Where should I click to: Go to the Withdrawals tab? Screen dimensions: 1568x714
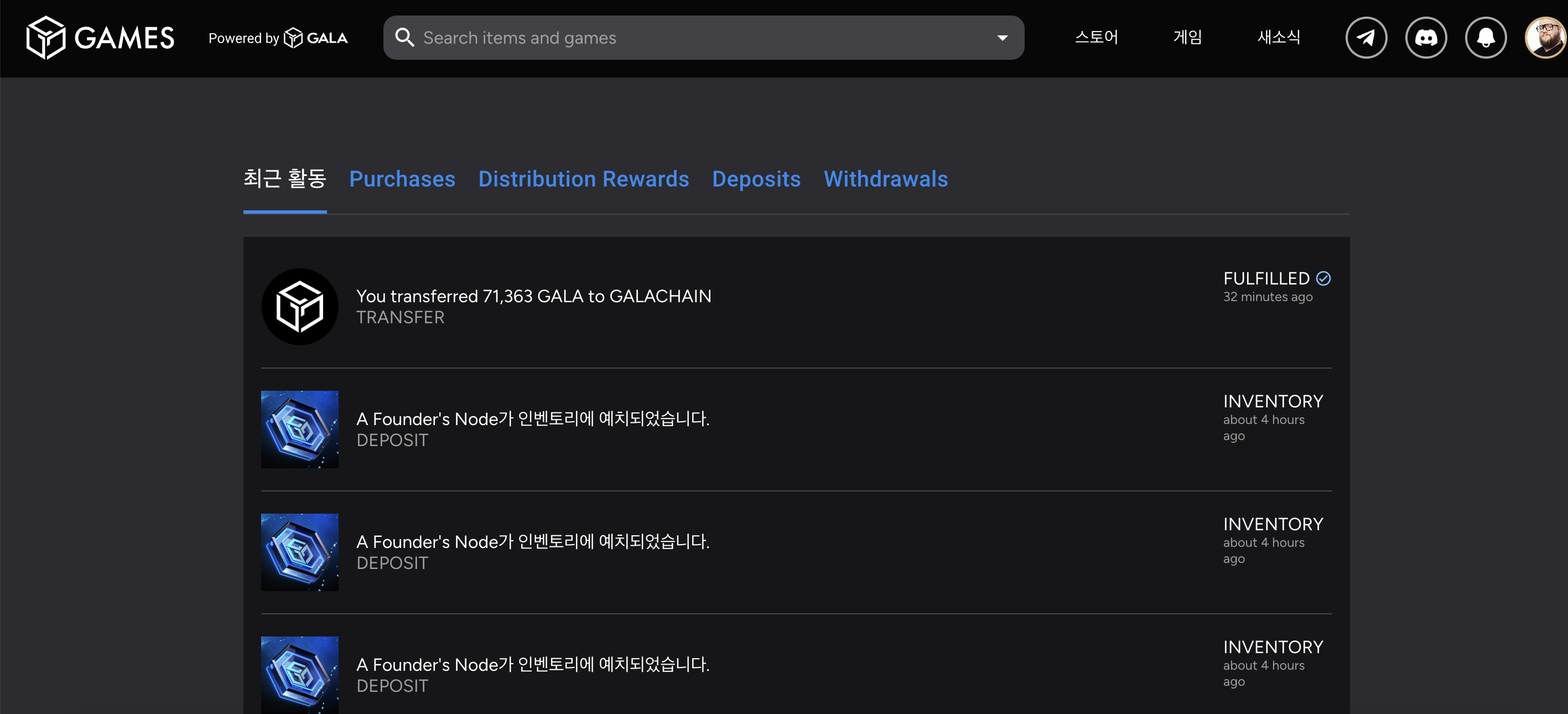(885, 179)
